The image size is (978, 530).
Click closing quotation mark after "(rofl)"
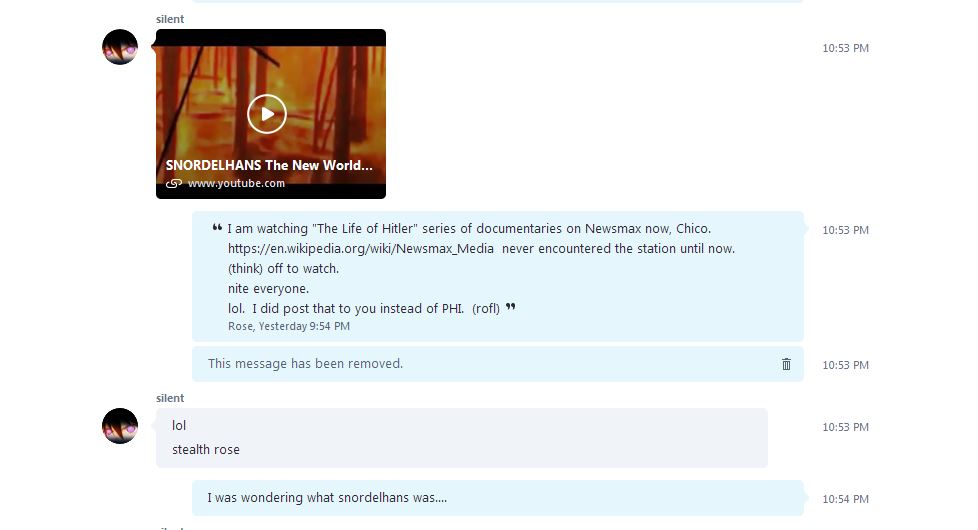click(x=511, y=307)
